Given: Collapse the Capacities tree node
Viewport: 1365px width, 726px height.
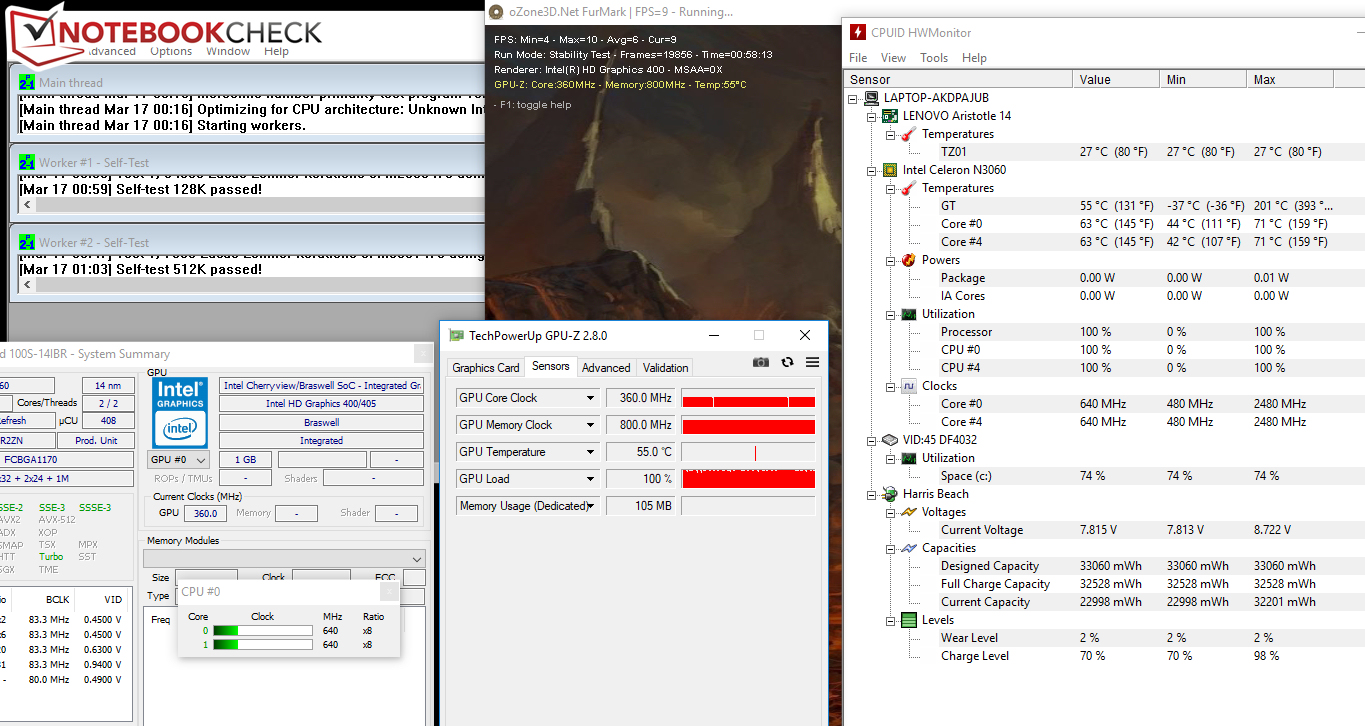Looking at the screenshot, I should coord(889,548).
